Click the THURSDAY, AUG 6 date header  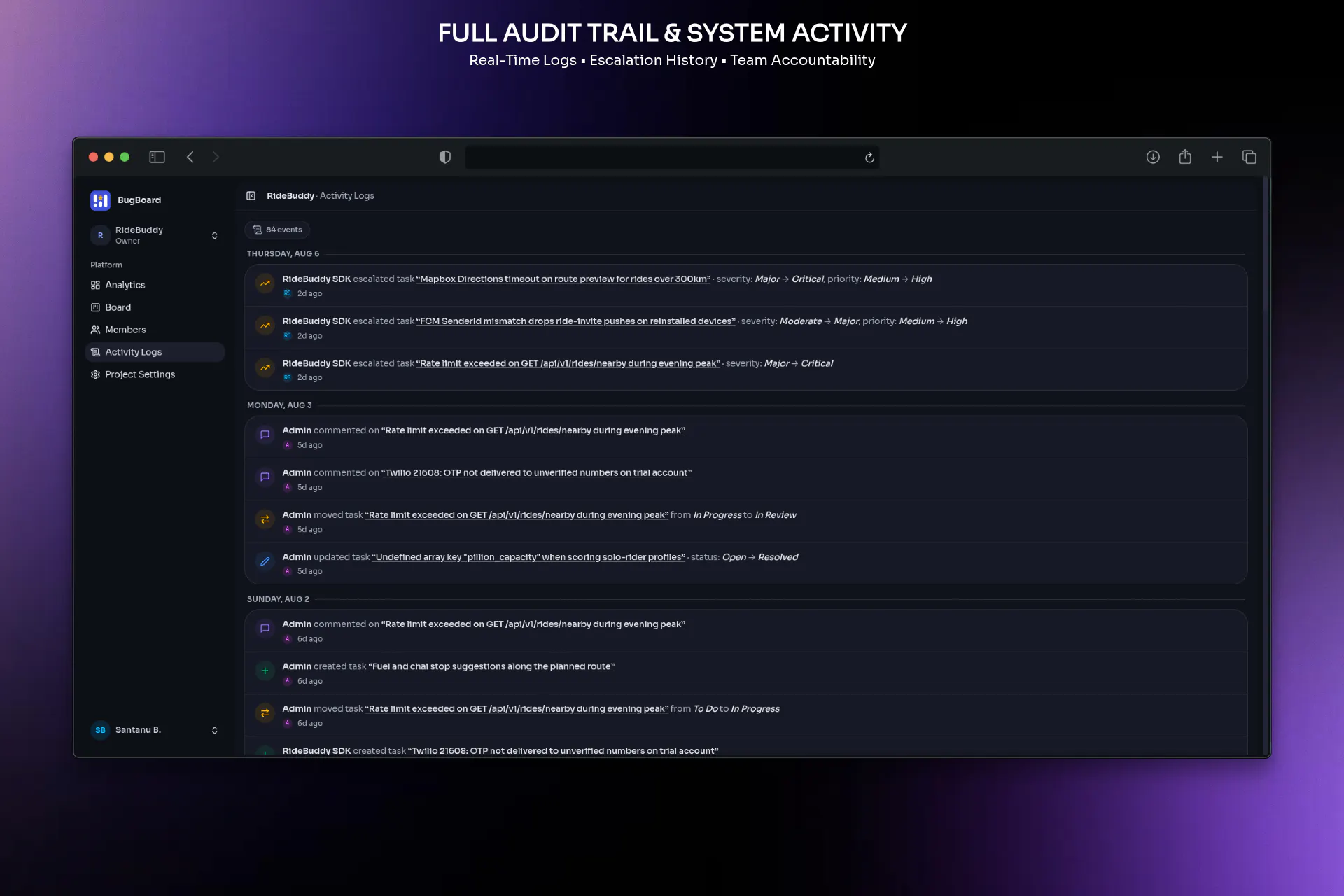coord(283,253)
